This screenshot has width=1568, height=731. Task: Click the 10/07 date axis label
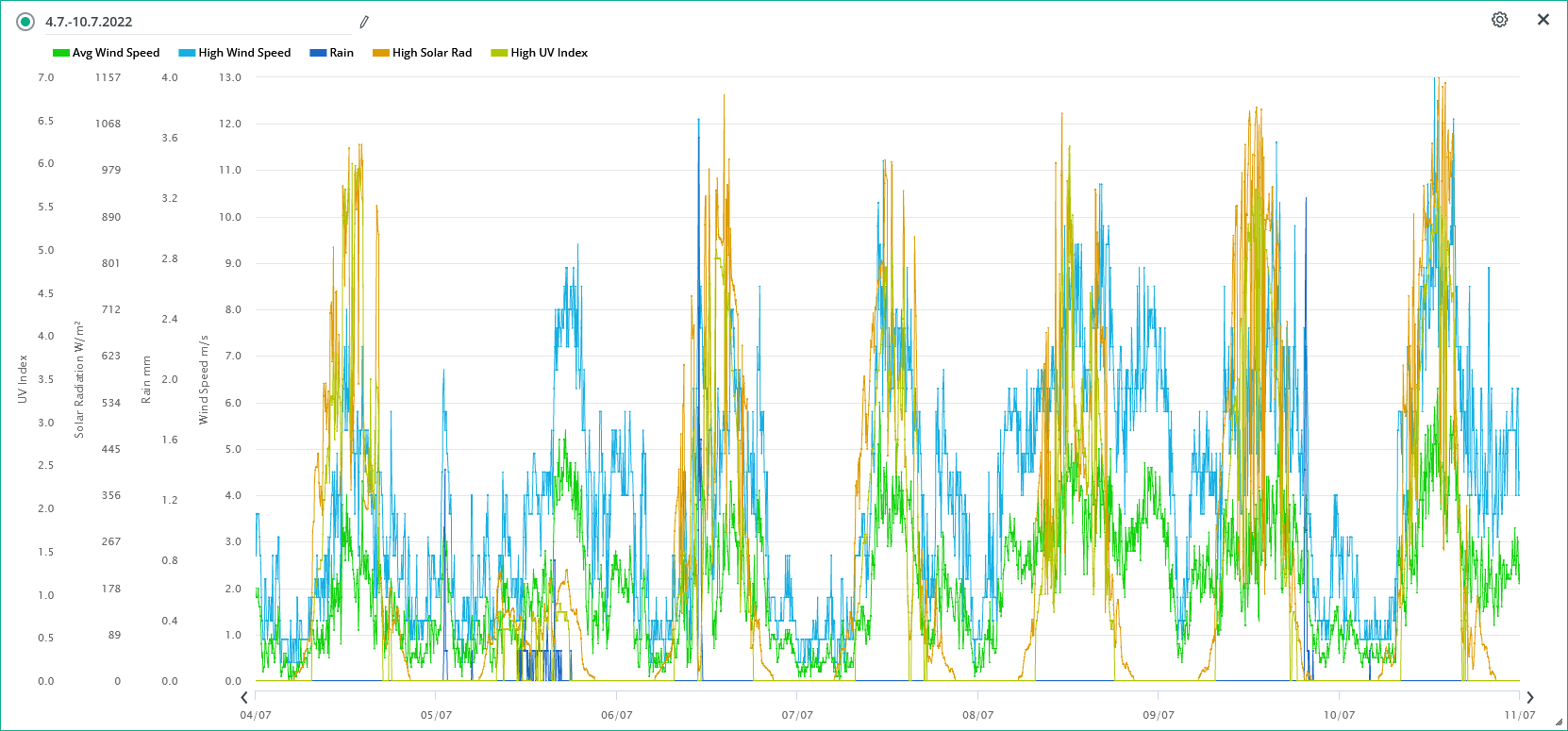pyautogui.click(x=1339, y=715)
